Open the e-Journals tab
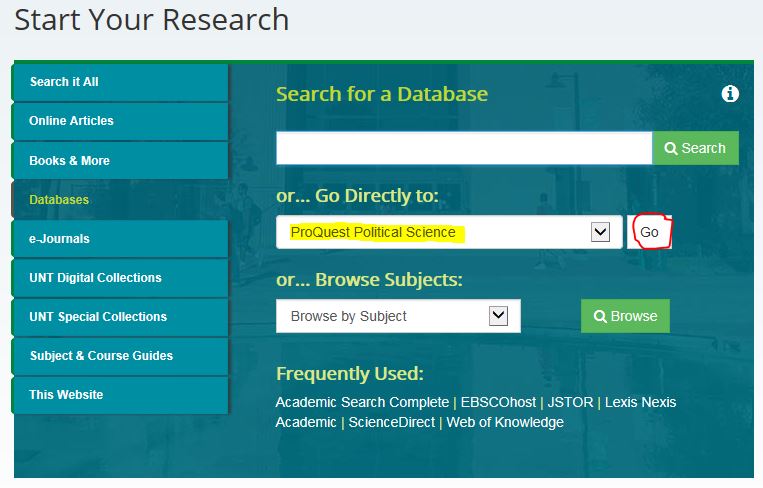The width and height of the screenshot is (763, 488). [120, 238]
